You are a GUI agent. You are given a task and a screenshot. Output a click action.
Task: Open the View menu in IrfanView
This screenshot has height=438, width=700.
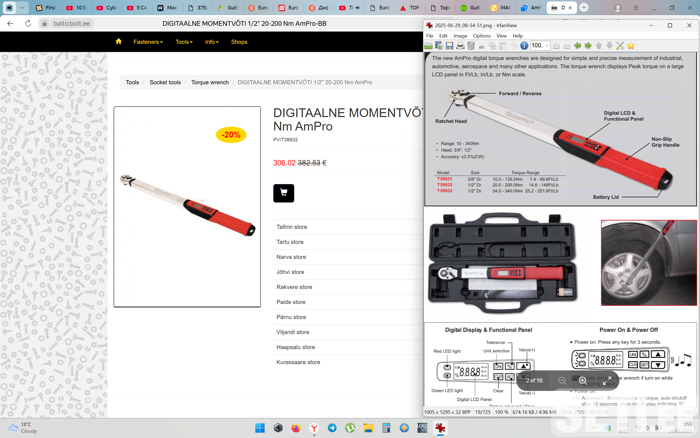tap(501, 36)
